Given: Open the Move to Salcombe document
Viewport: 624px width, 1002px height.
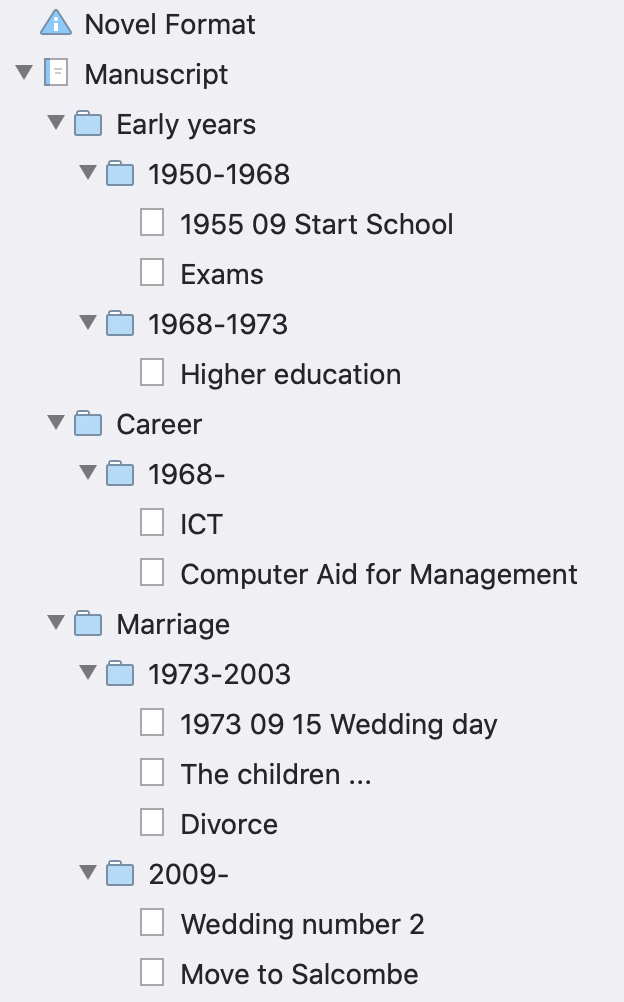Looking at the screenshot, I should point(299,974).
